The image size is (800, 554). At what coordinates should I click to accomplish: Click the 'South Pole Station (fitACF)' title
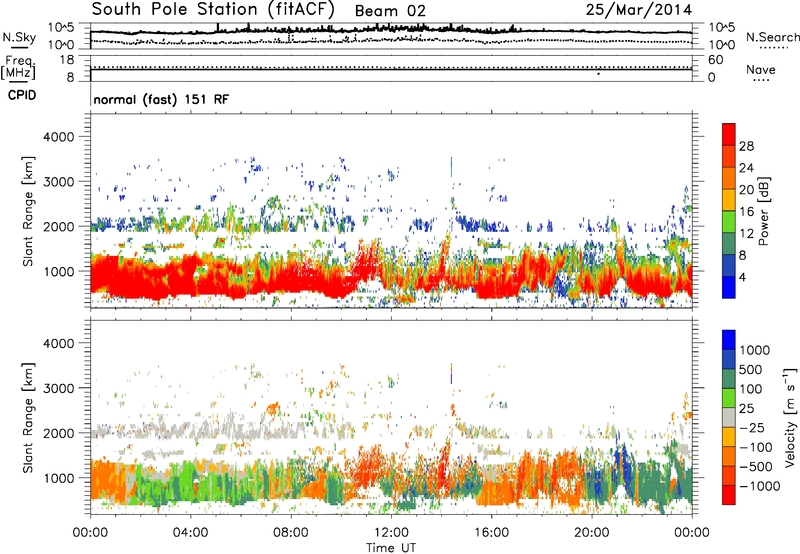point(212,10)
